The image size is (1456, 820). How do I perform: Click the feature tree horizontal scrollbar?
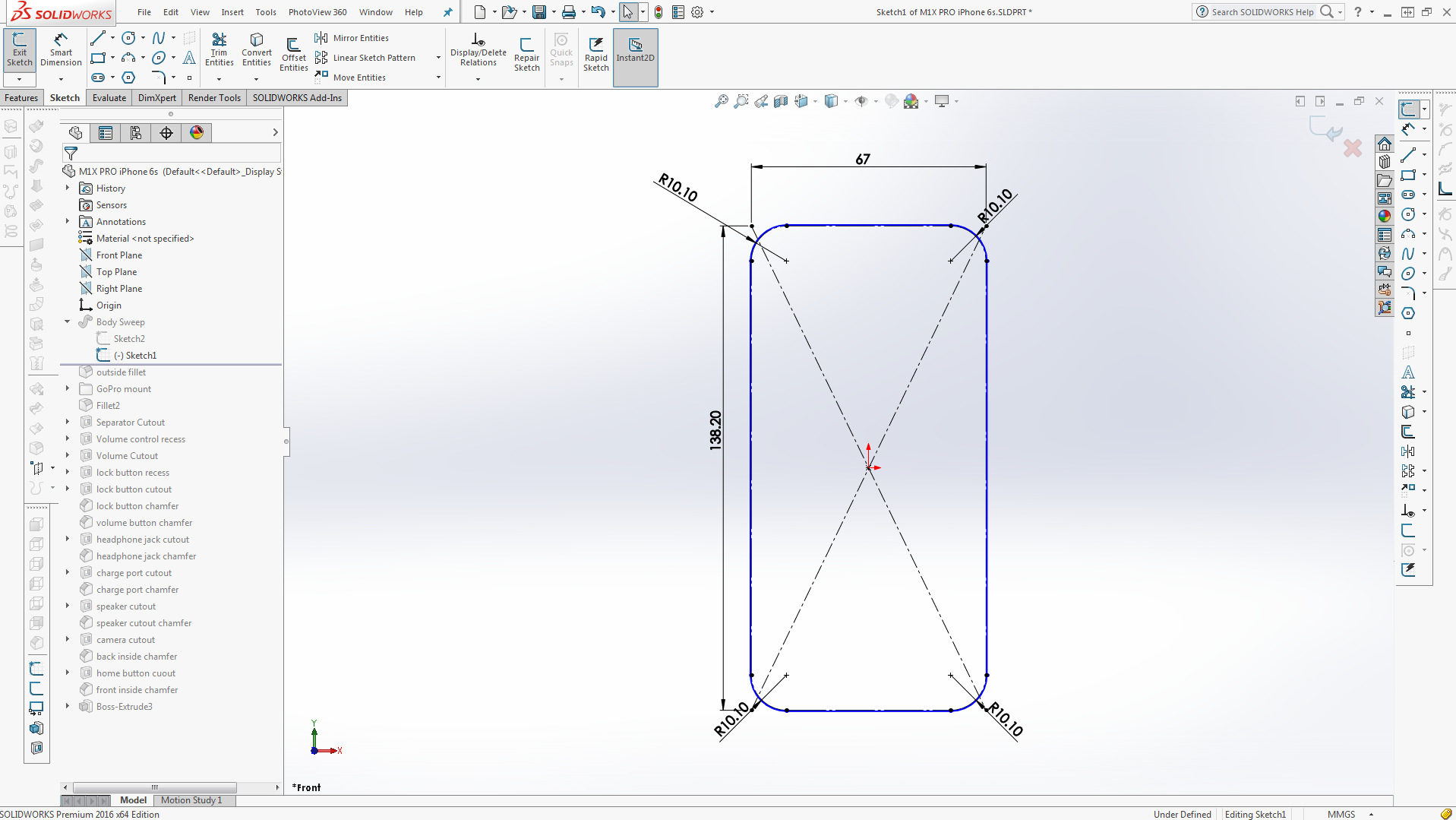(155, 787)
